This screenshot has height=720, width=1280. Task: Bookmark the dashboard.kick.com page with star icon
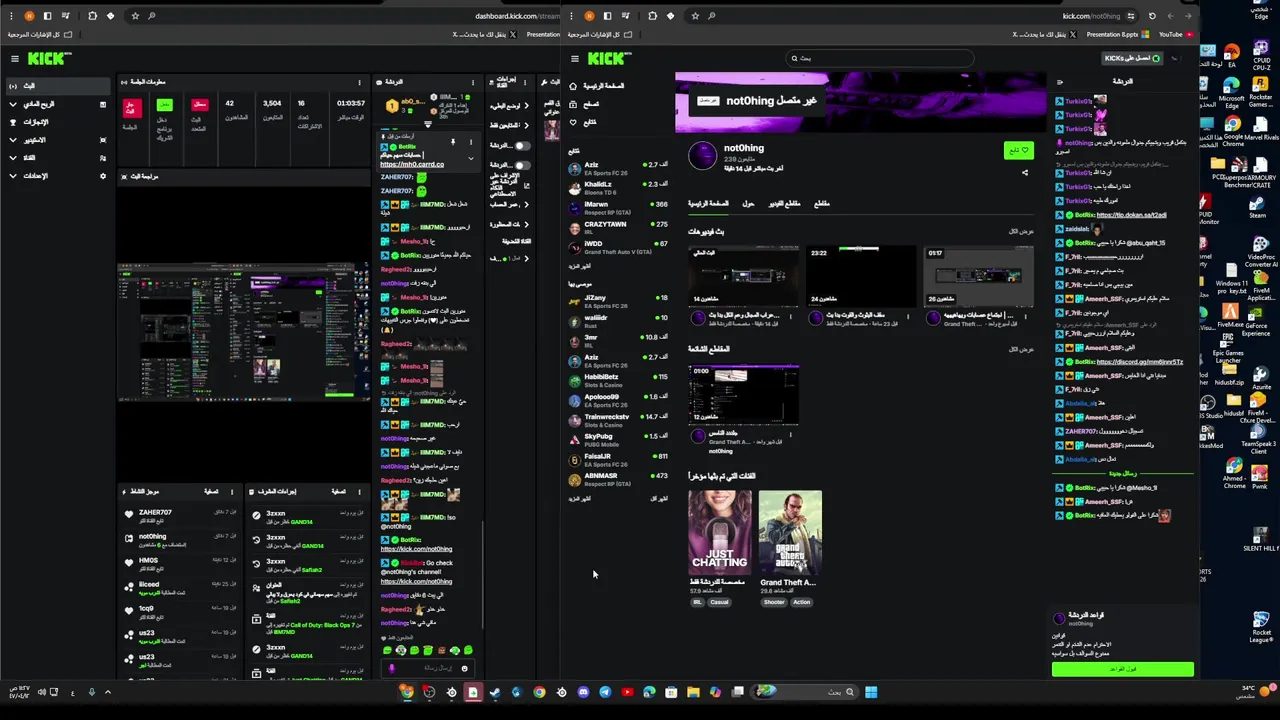[135, 16]
